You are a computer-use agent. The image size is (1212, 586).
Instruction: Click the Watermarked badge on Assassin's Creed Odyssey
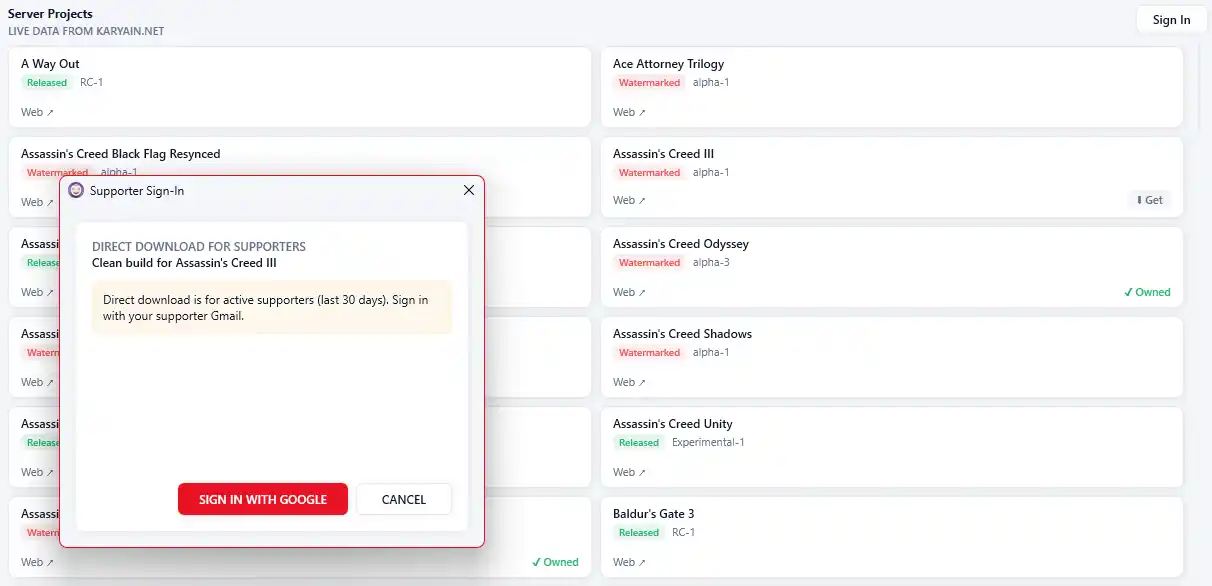pos(649,263)
